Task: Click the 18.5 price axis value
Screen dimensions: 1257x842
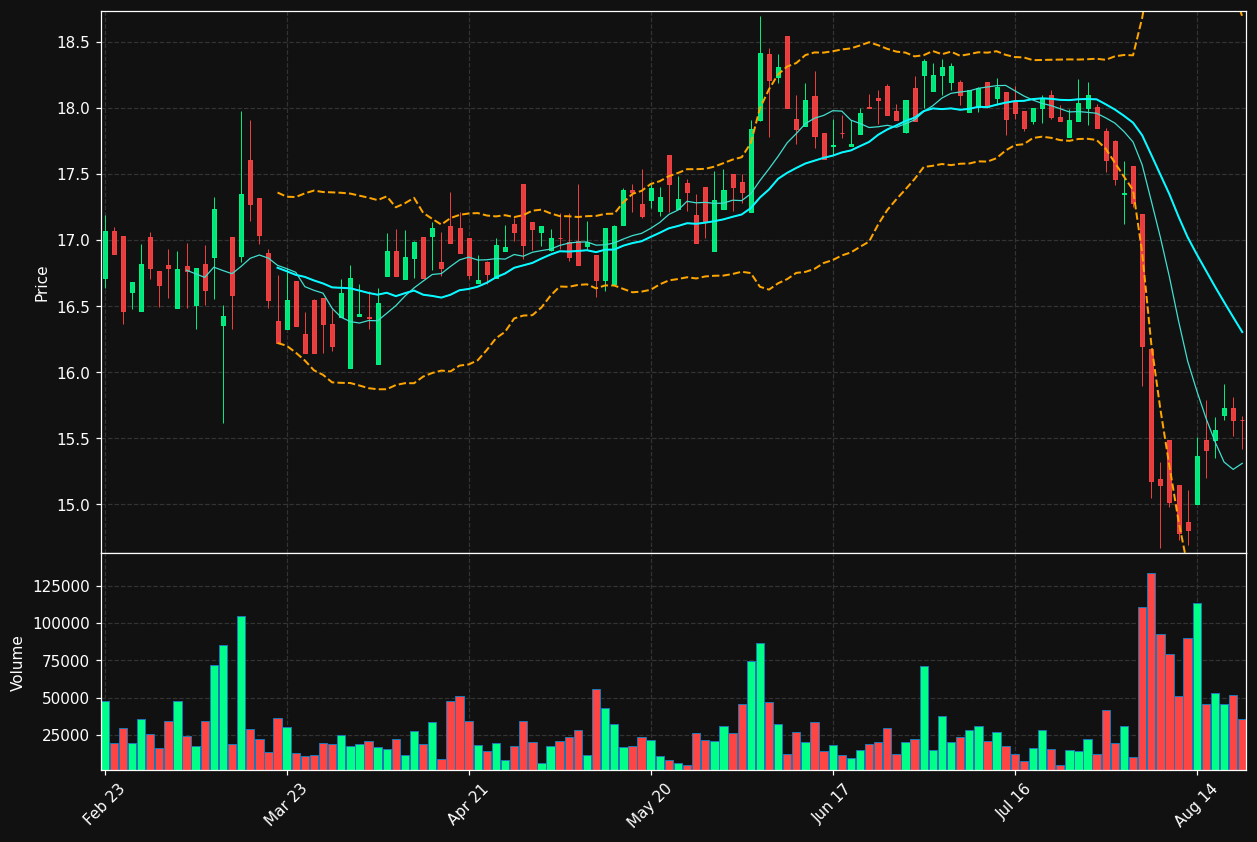Action: [x=73, y=43]
